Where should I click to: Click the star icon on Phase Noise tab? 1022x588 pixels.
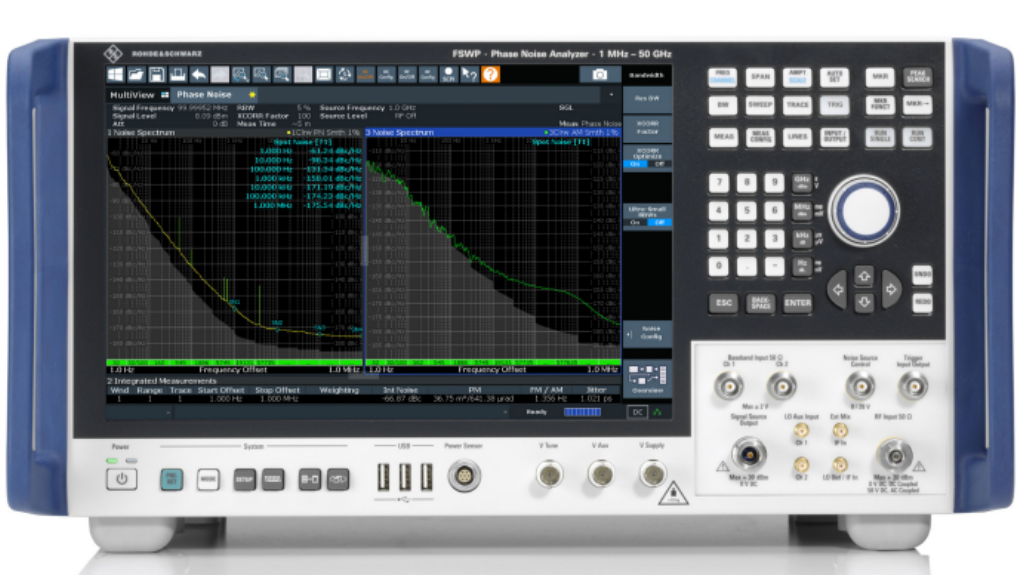pyautogui.click(x=252, y=95)
